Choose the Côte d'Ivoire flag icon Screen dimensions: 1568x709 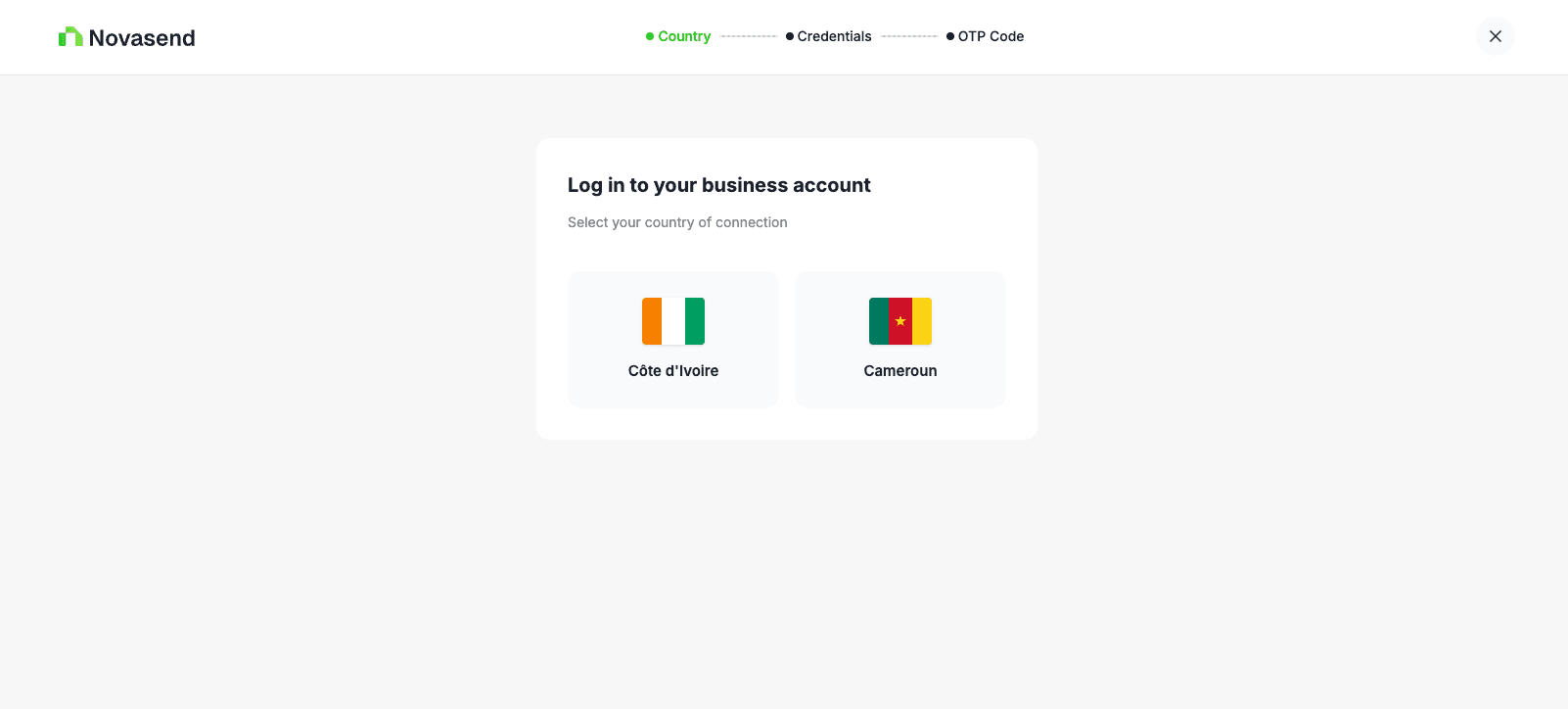click(x=673, y=321)
